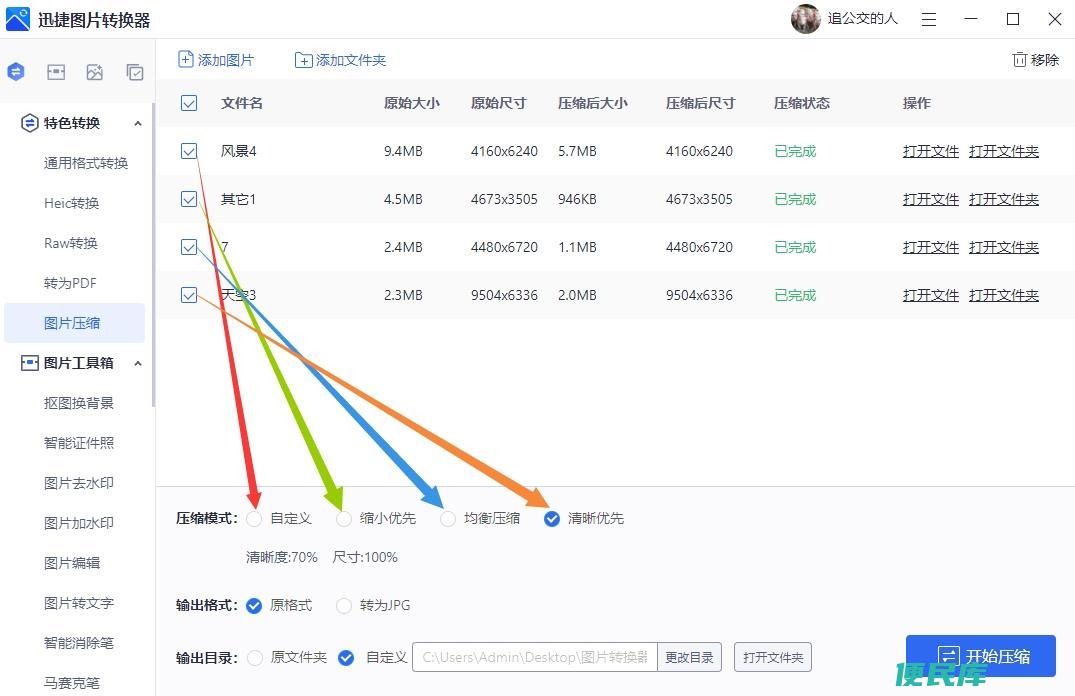Click the output directory path field
1075x696 pixels.
(x=534, y=657)
